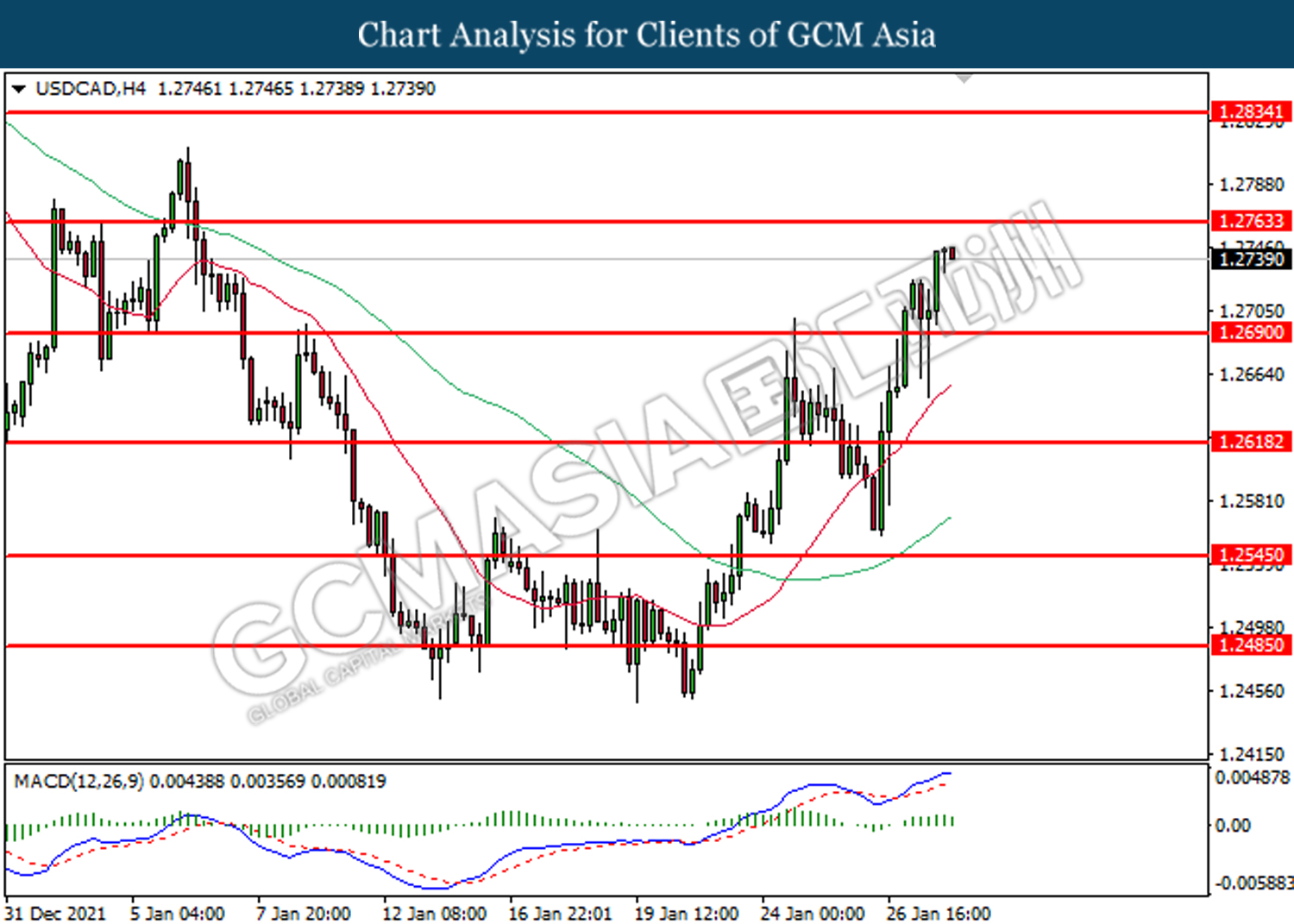Click the current price label 1.27390

(1251, 259)
